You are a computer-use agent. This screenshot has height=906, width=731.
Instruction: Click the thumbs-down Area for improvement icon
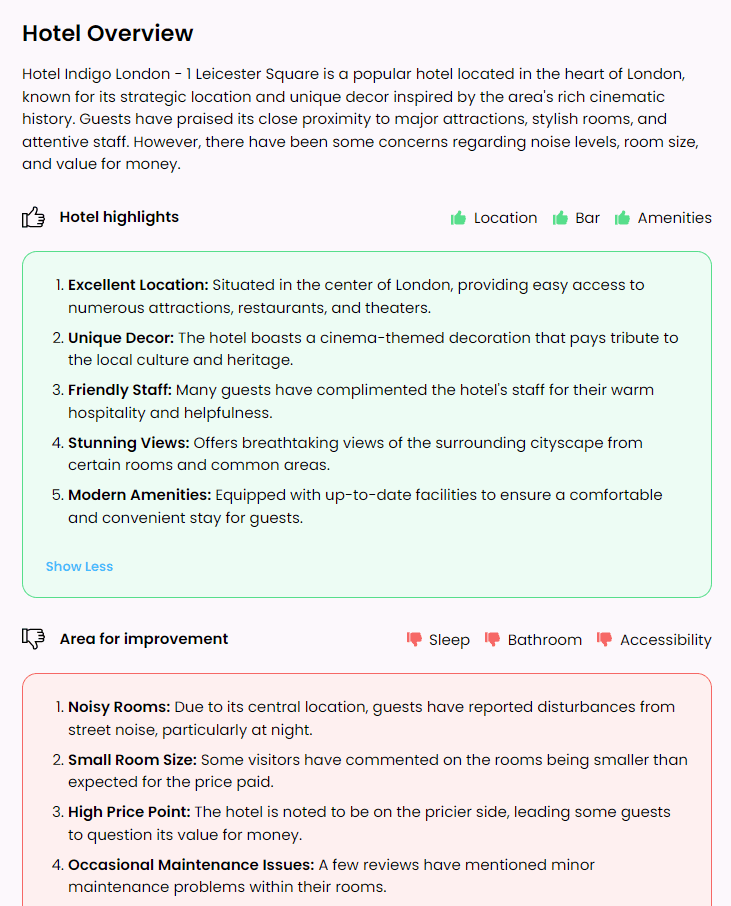click(x=34, y=639)
